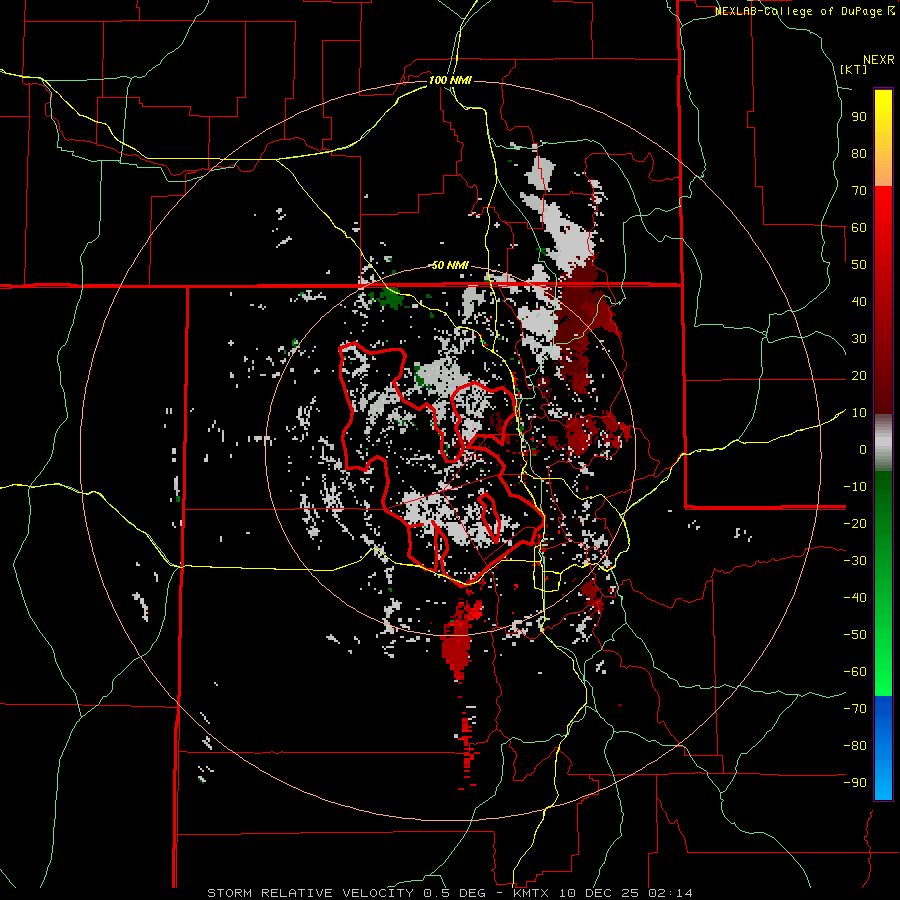This screenshot has width=900, height=900.
Task: Click the -90 value on the velocity scale
Action: click(x=855, y=783)
